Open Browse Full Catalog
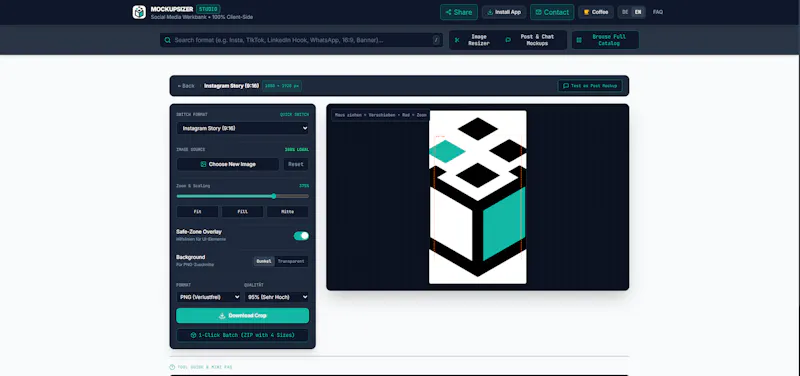Image resolution: width=800 pixels, height=376 pixels. click(x=605, y=40)
